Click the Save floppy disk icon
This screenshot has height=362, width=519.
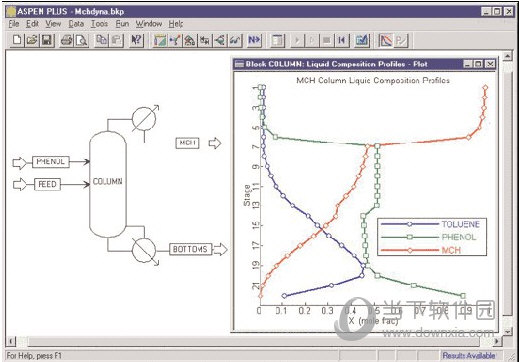click(x=47, y=40)
